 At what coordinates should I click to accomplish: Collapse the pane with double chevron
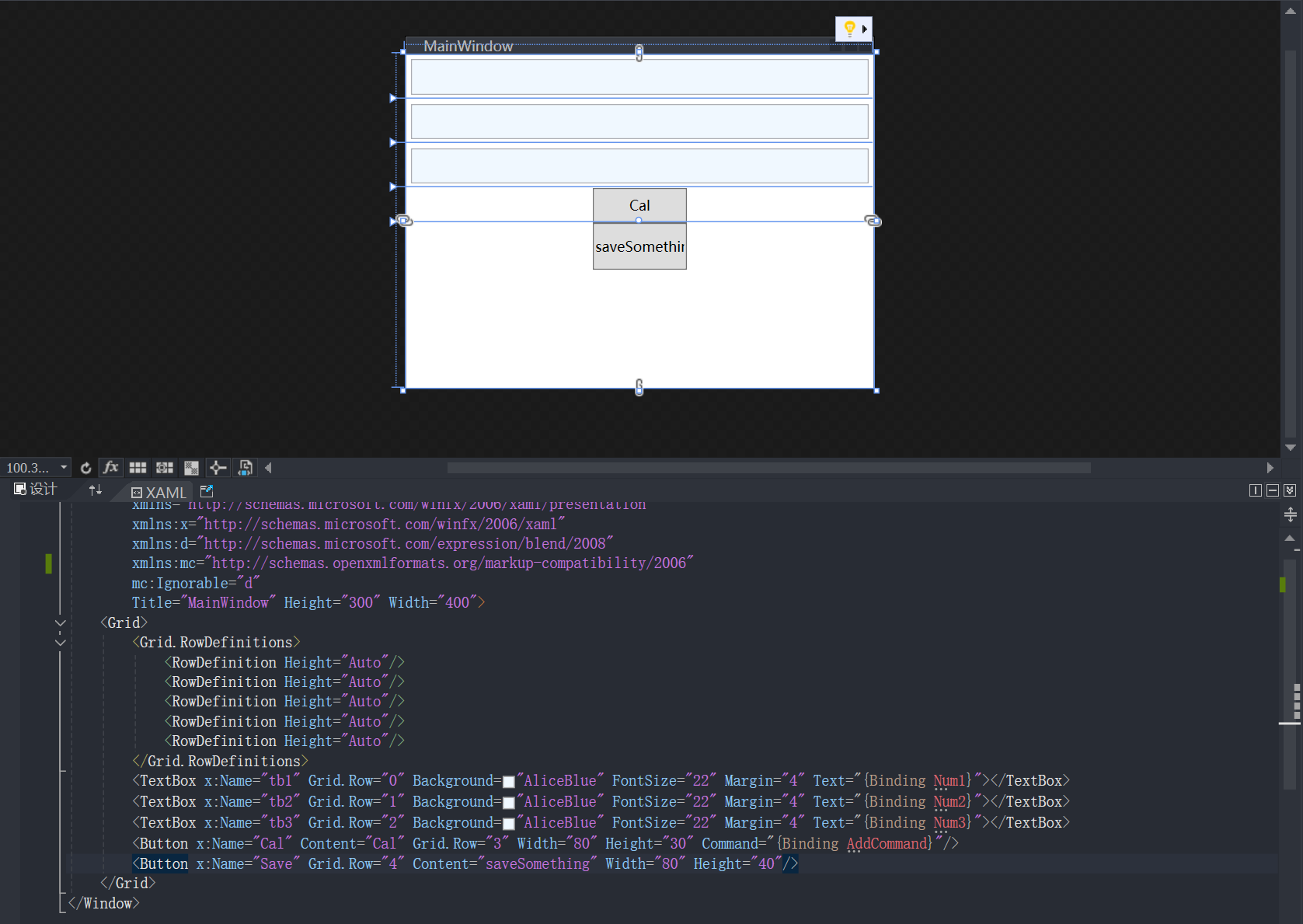tap(1290, 490)
